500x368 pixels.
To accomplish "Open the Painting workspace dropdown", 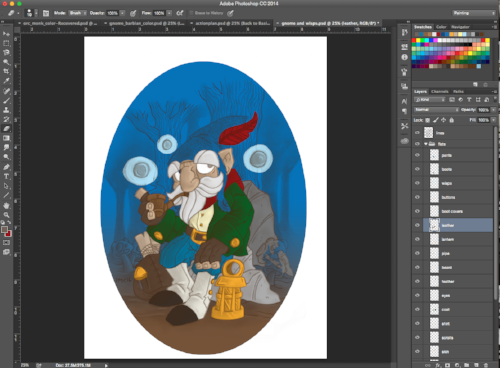I will click(474, 13).
